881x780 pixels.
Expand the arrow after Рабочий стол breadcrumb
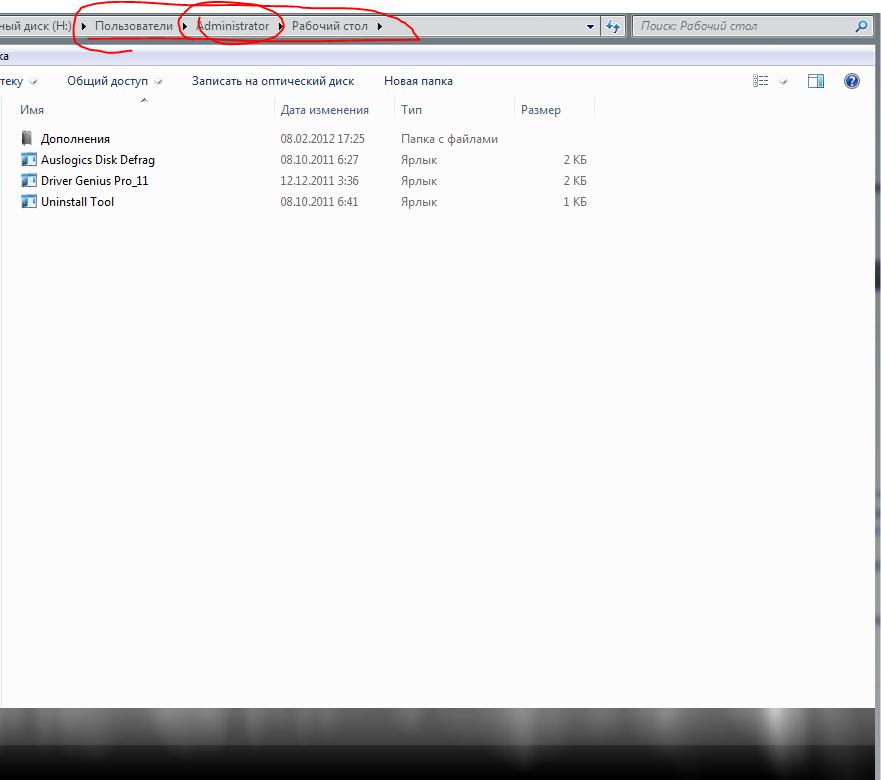click(x=380, y=26)
